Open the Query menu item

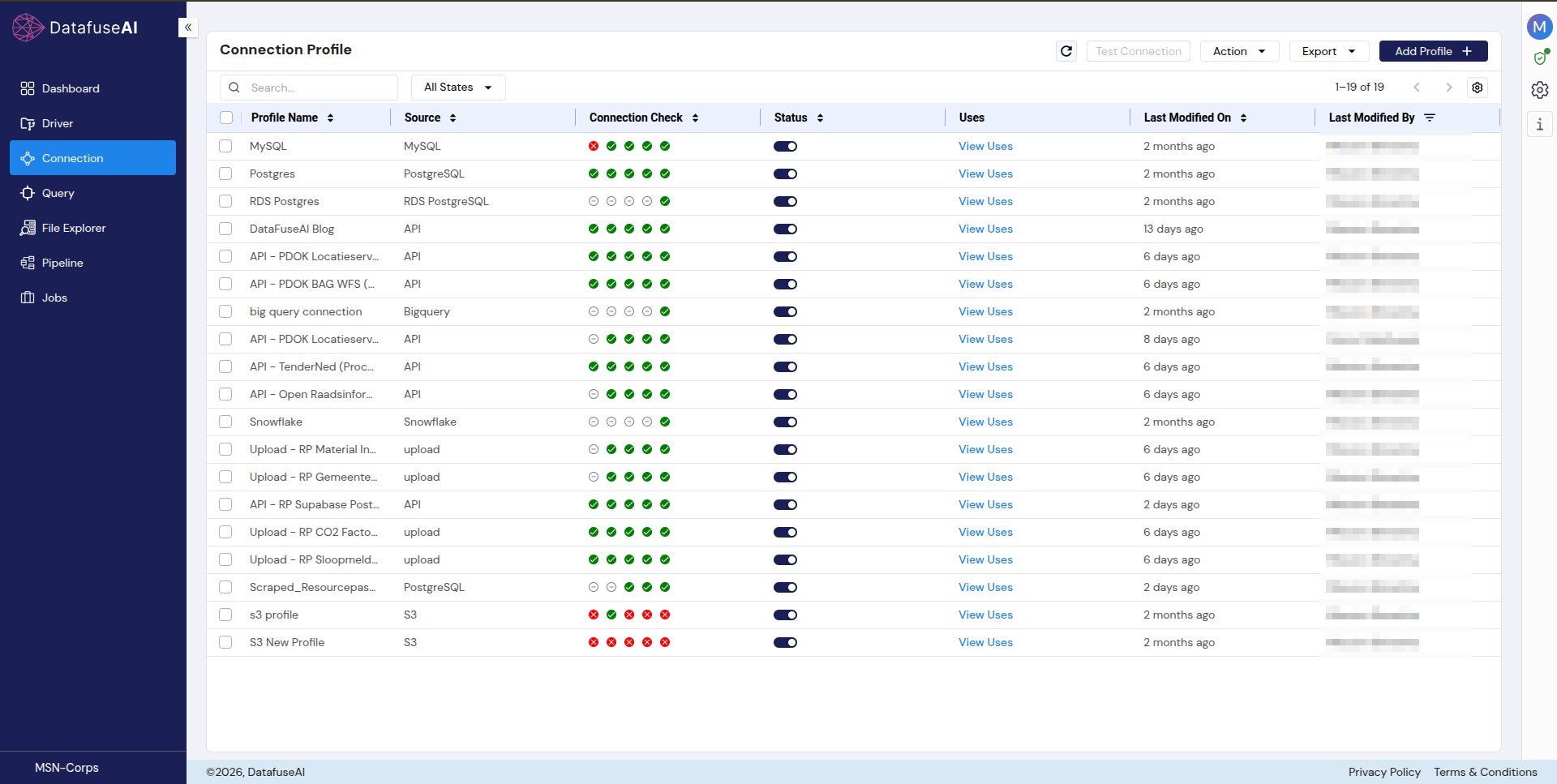(92, 193)
